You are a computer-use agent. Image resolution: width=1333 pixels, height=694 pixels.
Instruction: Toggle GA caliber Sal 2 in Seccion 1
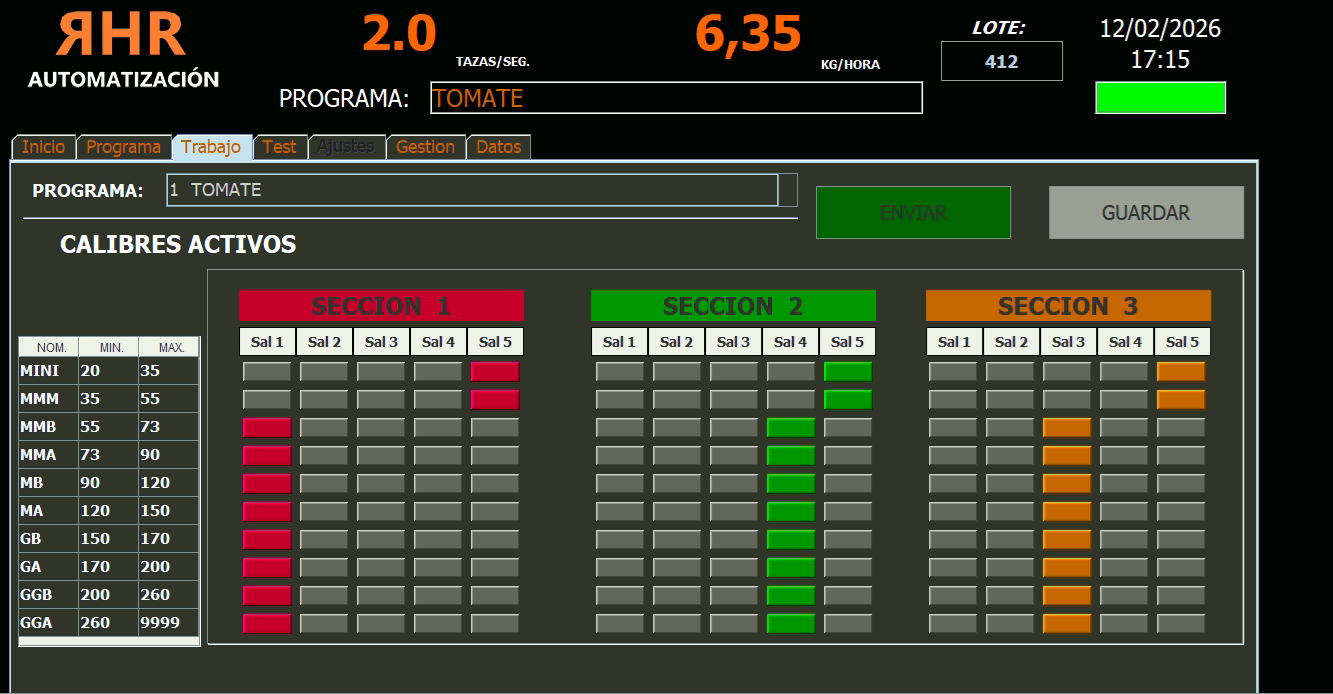[x=324, y=568]
